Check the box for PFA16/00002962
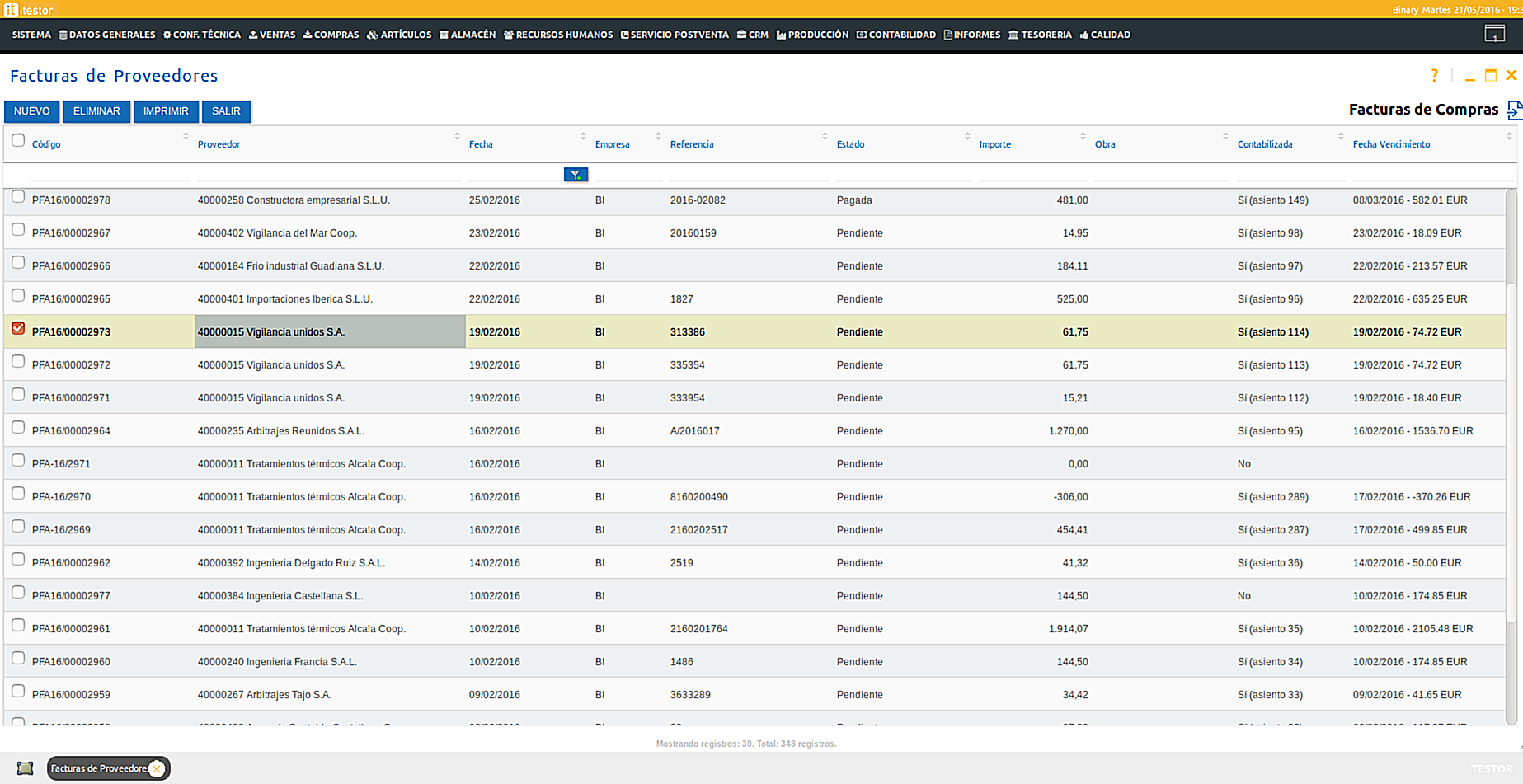Viewport: 1523px width, 784px height. tap(18, 559)
